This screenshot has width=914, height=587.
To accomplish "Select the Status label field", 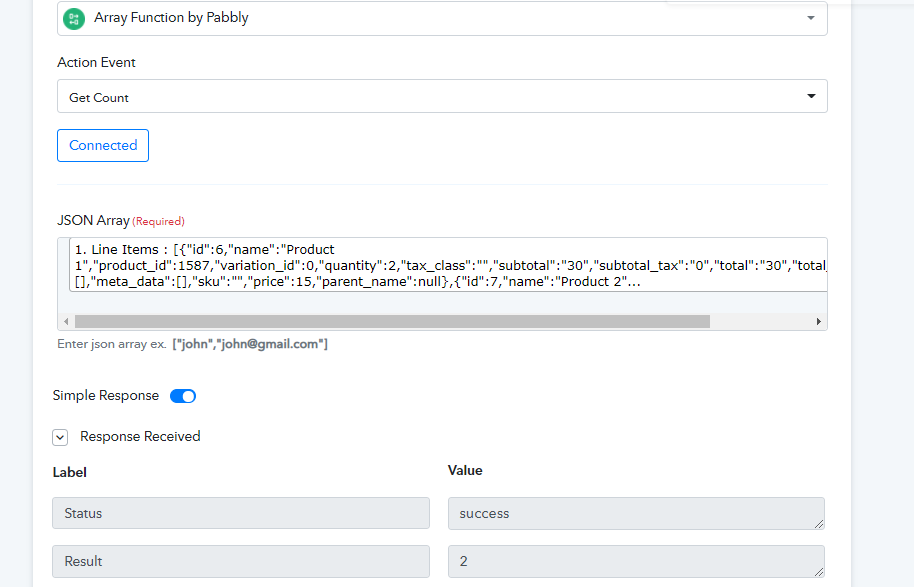I will (x=241, y=513).
